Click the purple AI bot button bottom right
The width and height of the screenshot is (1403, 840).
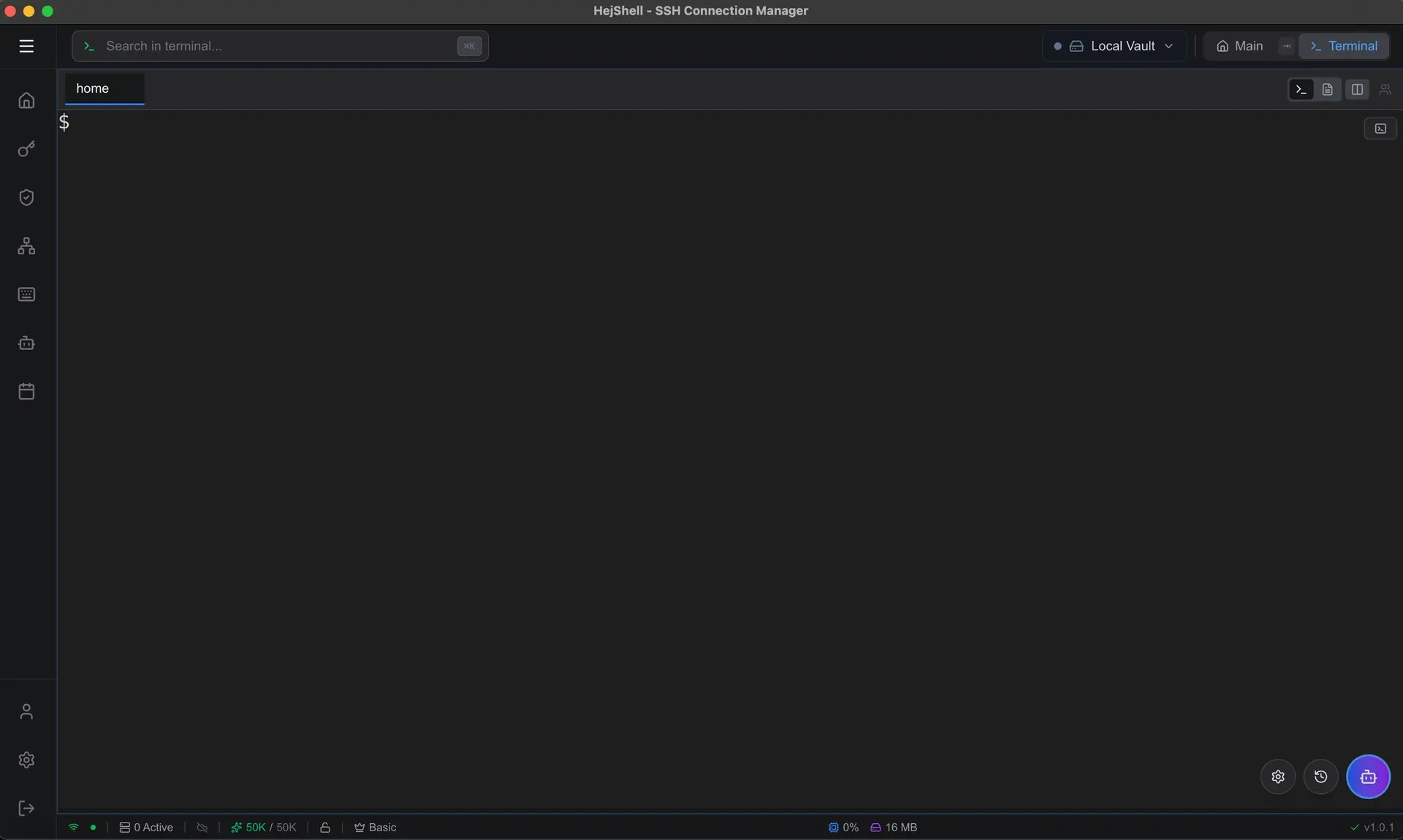(x=1369, y=777)
